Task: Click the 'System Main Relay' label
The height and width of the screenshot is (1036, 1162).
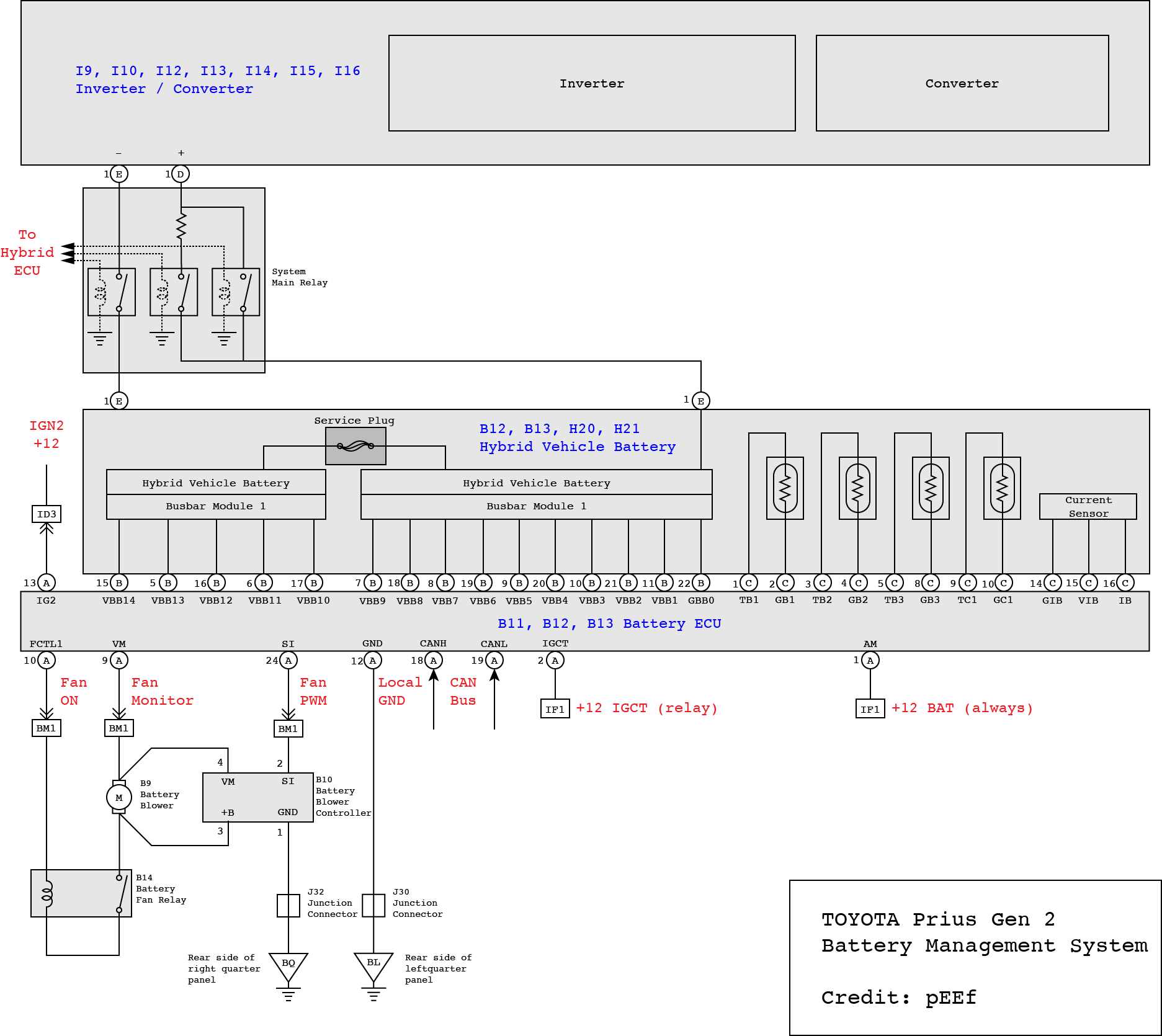Action: pyautogui.click(x=300, y=277)
